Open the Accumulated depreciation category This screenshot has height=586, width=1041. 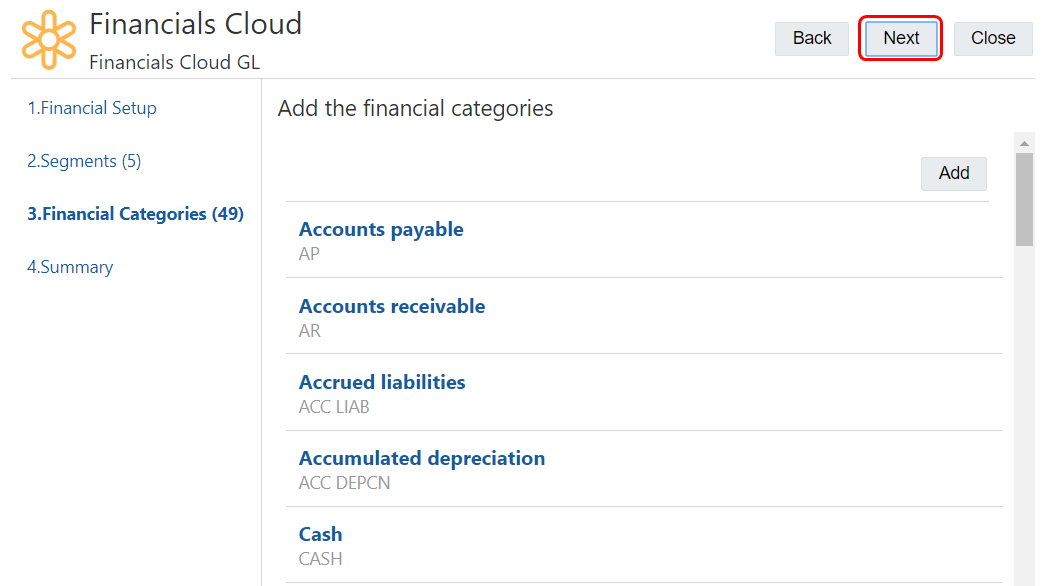422,458
